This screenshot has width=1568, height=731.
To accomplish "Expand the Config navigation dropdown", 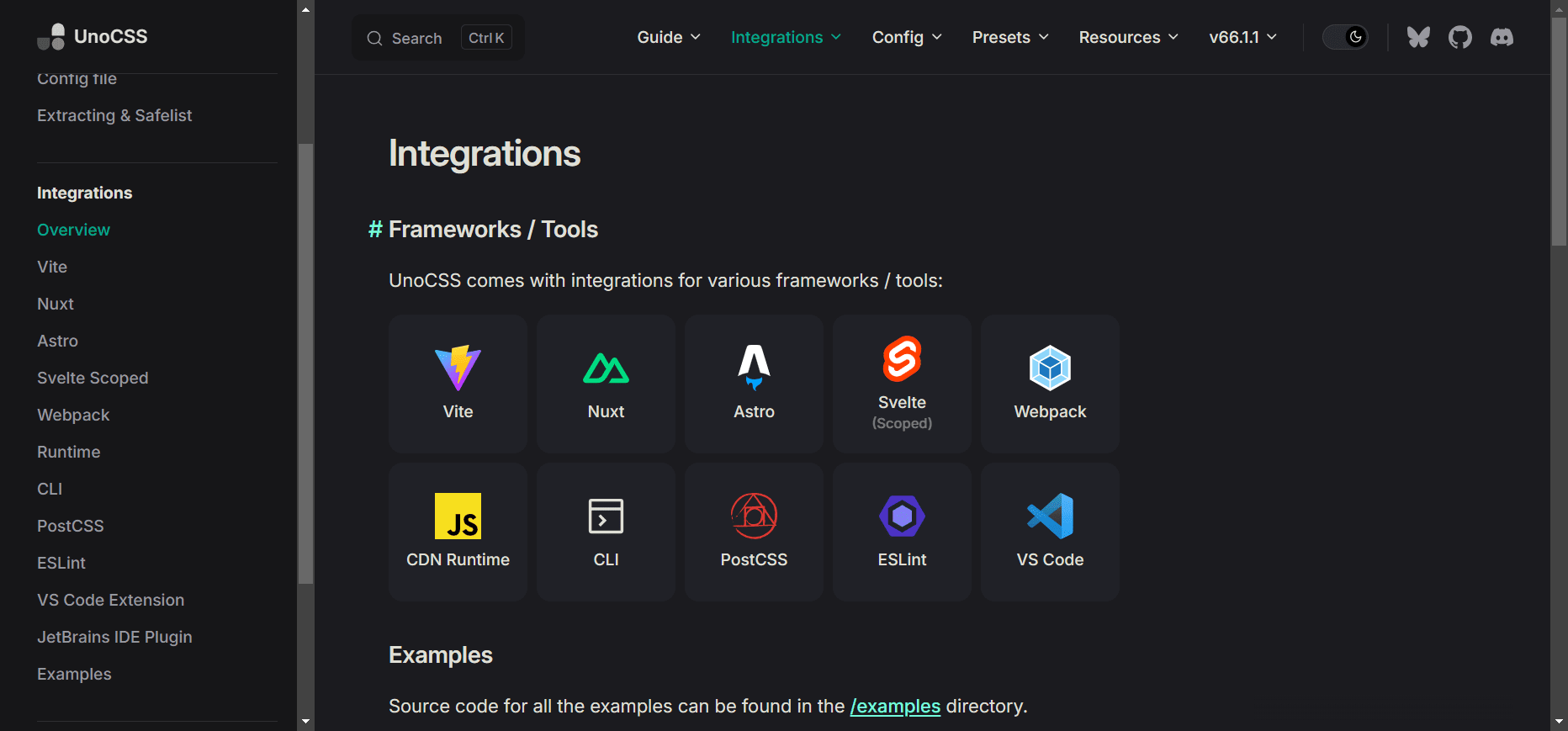I will pyautogui.click(x=907, y=37).
